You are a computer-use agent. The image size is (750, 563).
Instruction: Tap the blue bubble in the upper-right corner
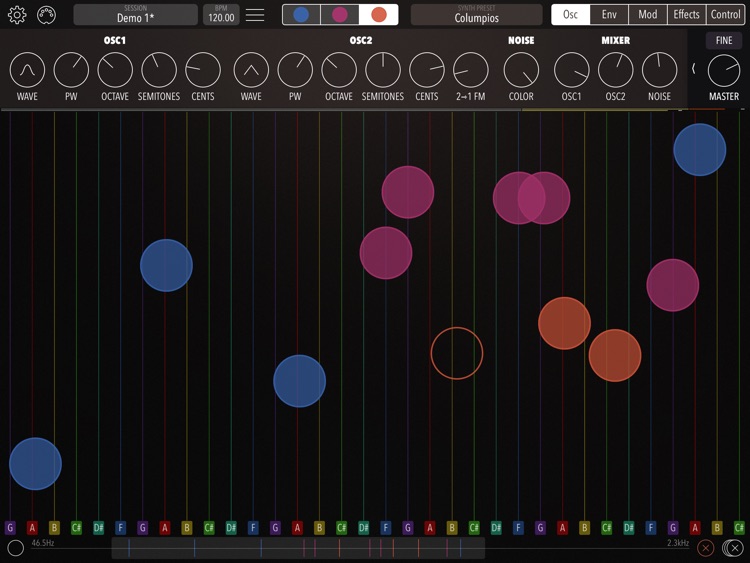point(700,150)
